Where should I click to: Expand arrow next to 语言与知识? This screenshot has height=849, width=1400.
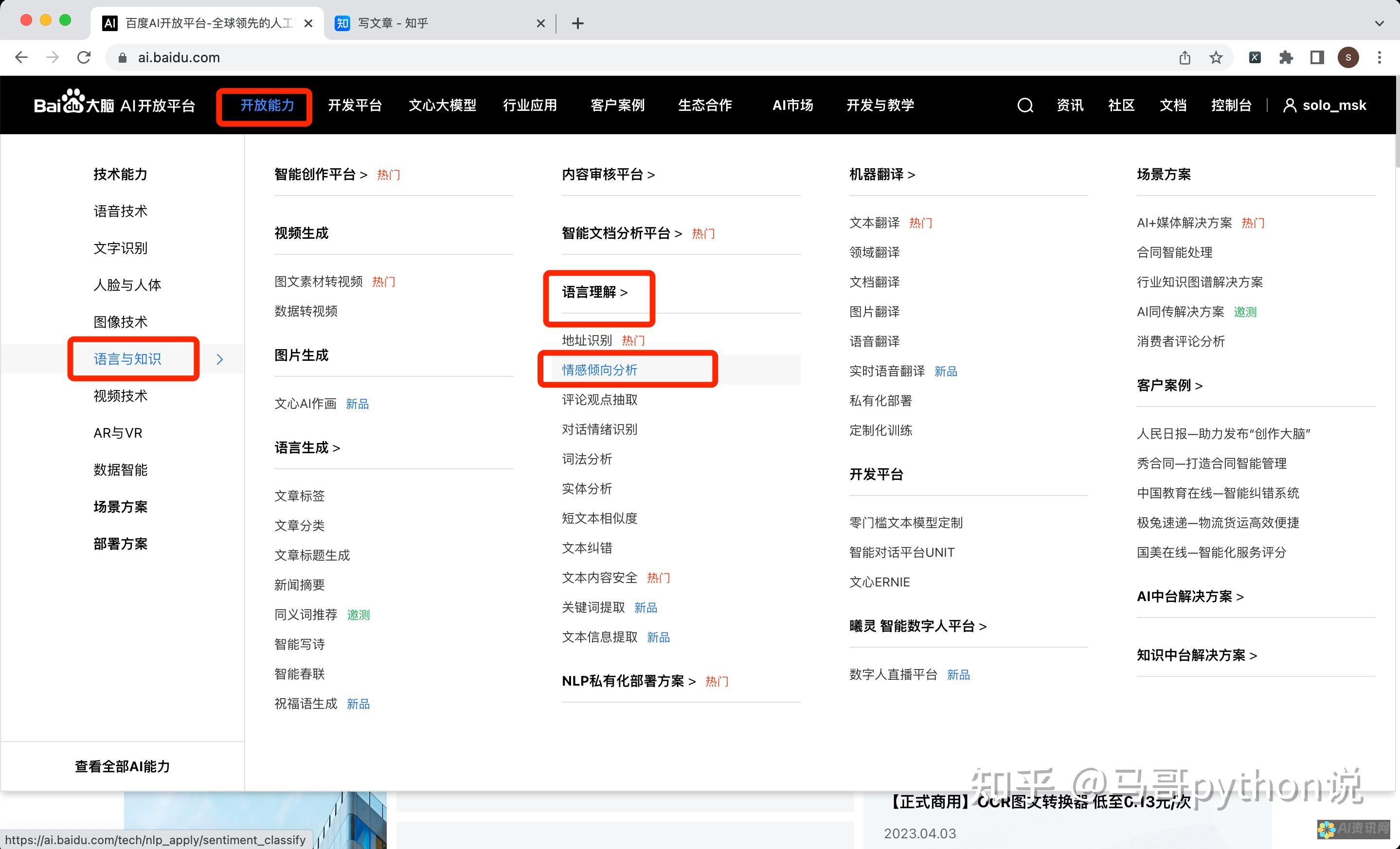coord(220,359)
